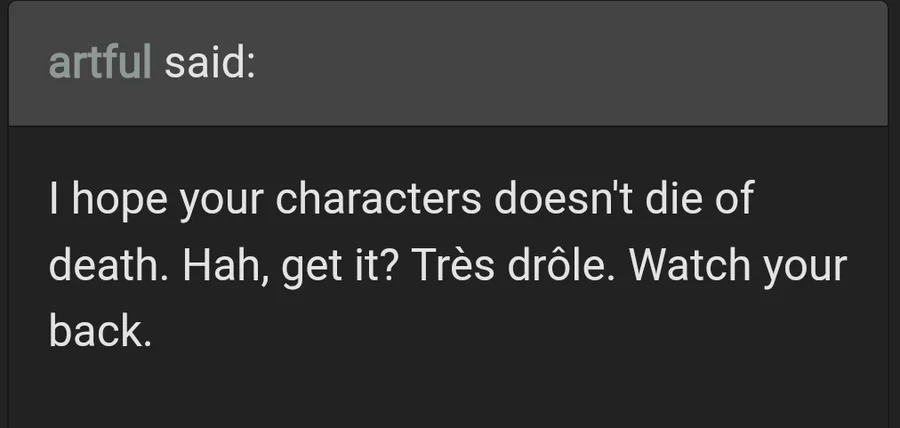The height and width of the screenshot is (428, 900).
Task: Click empty quote body area below "back."
Action: click(x=448, y=390)
